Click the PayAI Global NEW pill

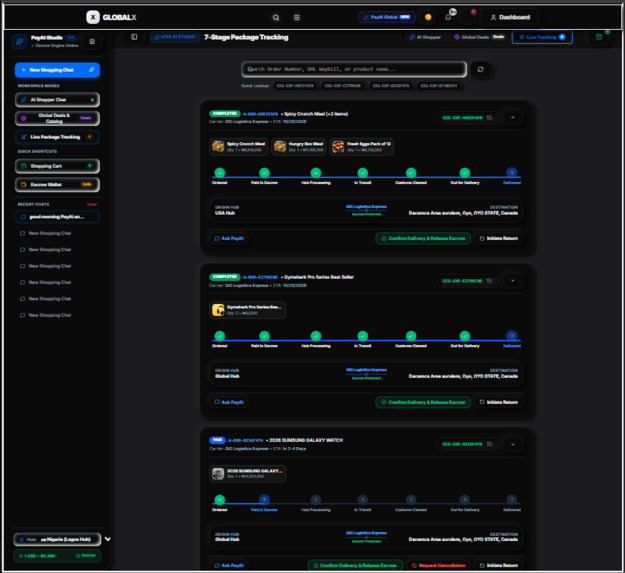(x=387, y=17)
